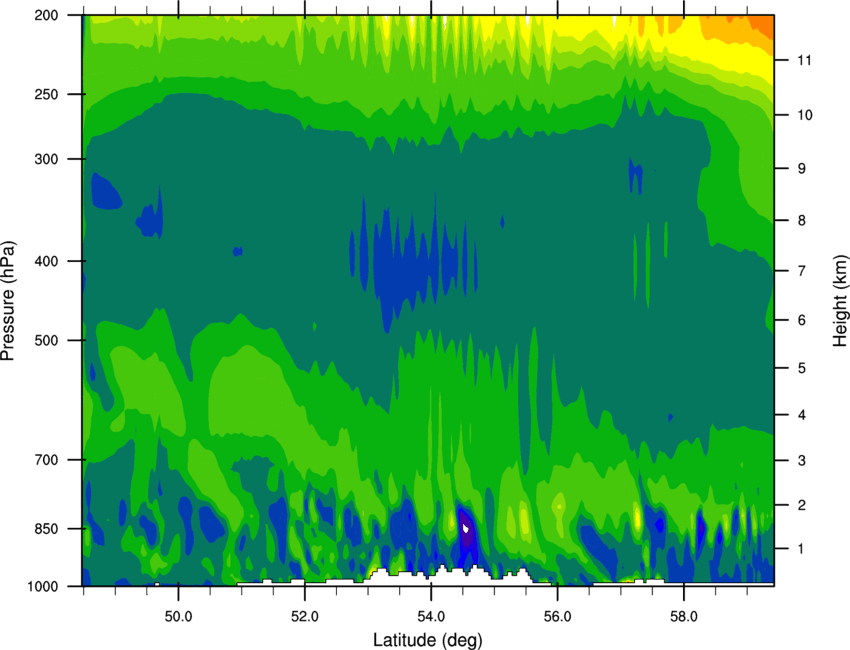Click the 58.0 latitude tick label
The width and height of the screenshot is (850, 650).
point(684,617)
